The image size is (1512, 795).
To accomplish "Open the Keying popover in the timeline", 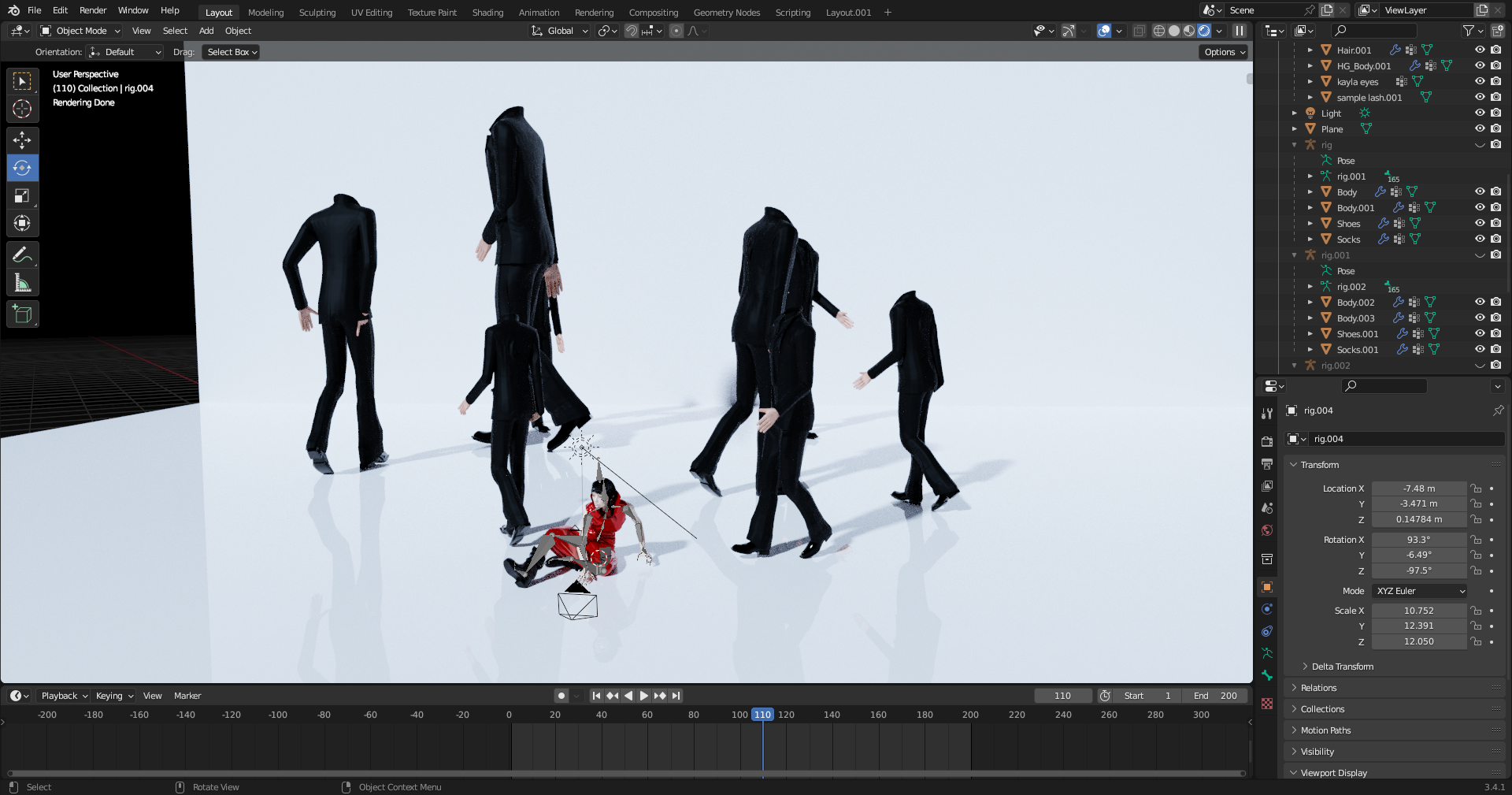I will click(114, 696).
